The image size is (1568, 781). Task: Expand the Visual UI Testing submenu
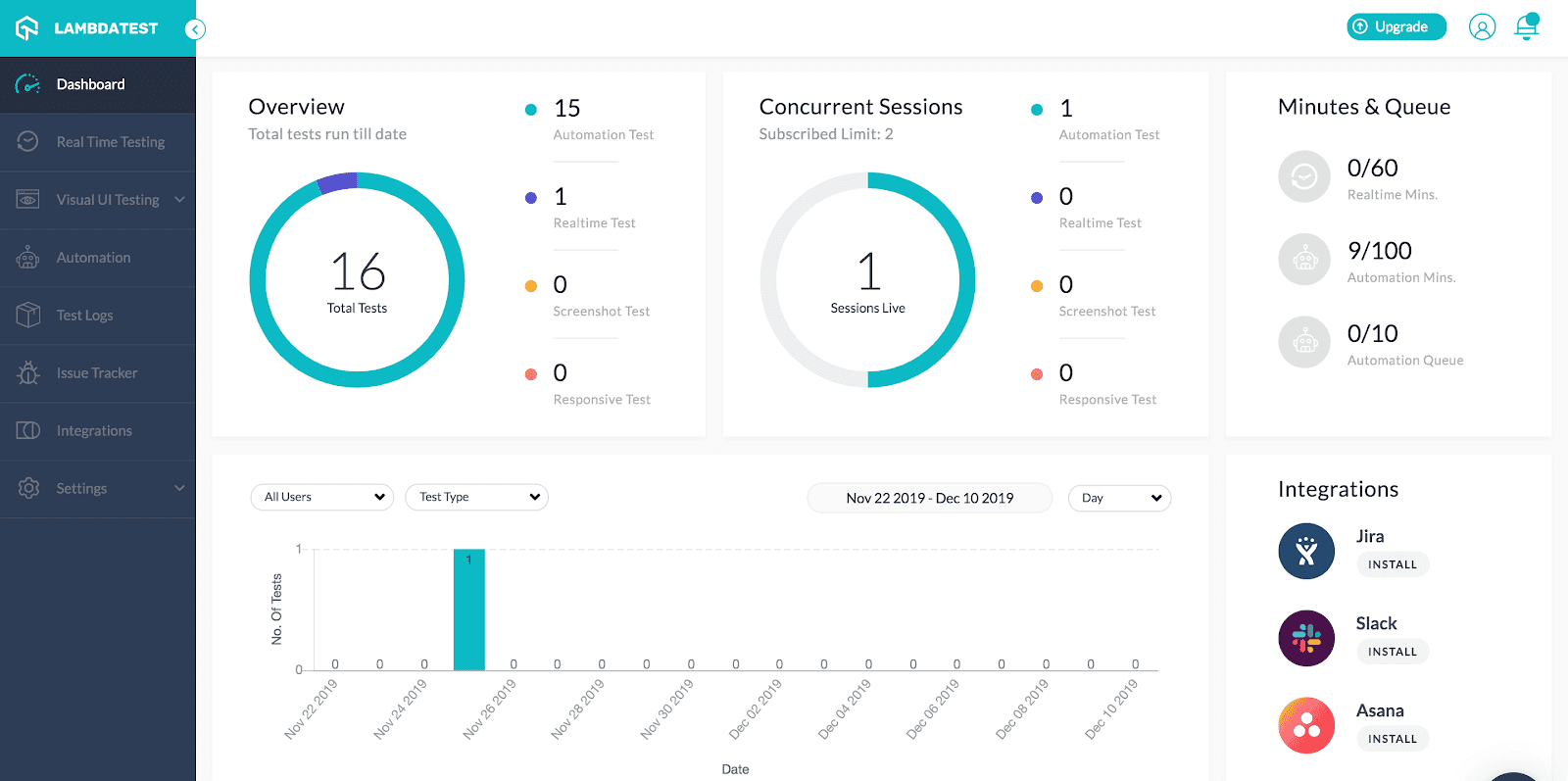tap(179, 200)
